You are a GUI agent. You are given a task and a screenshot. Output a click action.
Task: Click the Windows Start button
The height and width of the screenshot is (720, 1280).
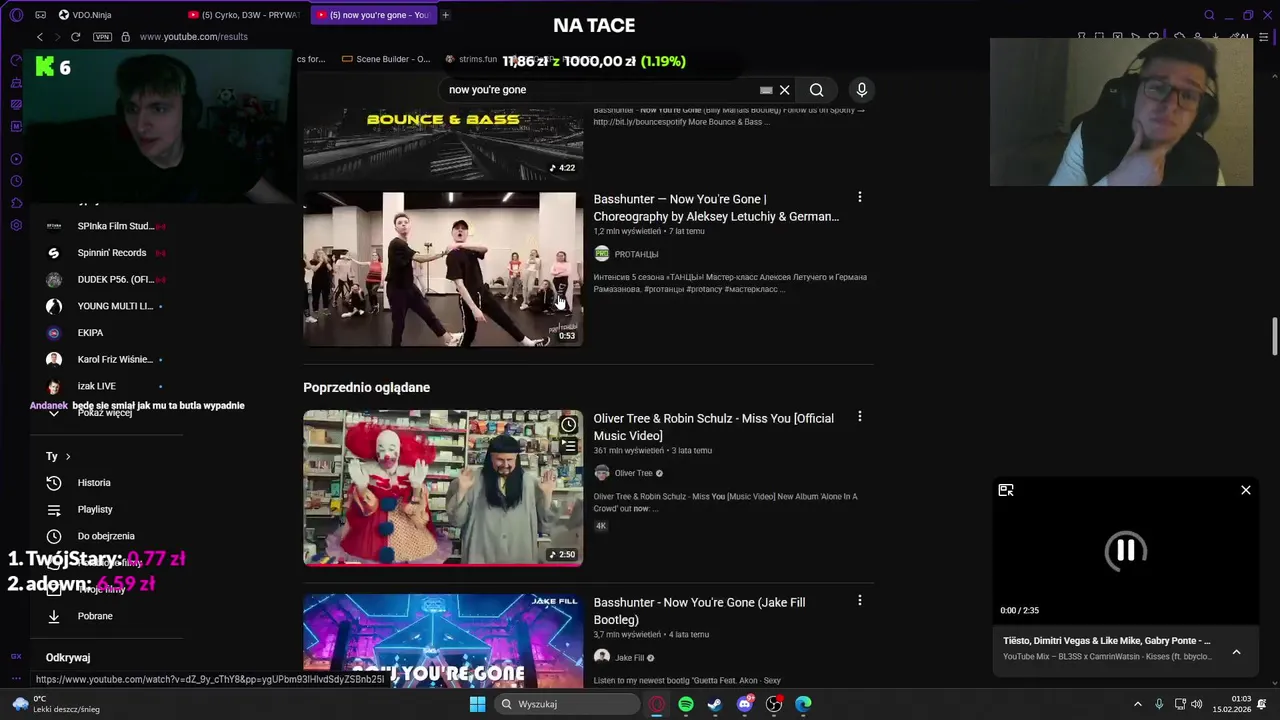477,704
